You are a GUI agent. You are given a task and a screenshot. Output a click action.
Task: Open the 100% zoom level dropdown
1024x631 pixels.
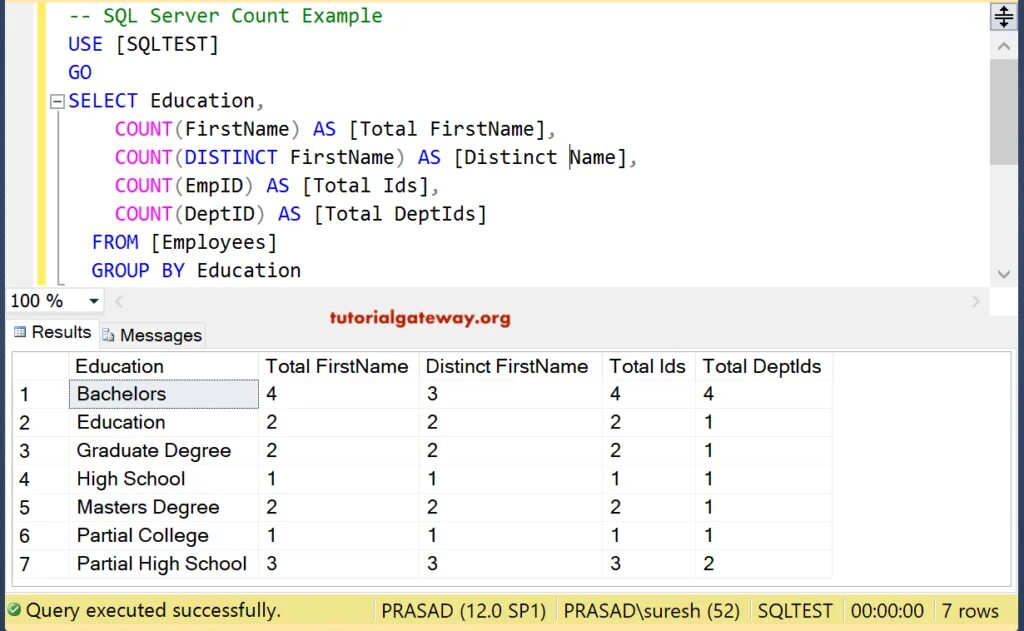(x=93, y=300)
